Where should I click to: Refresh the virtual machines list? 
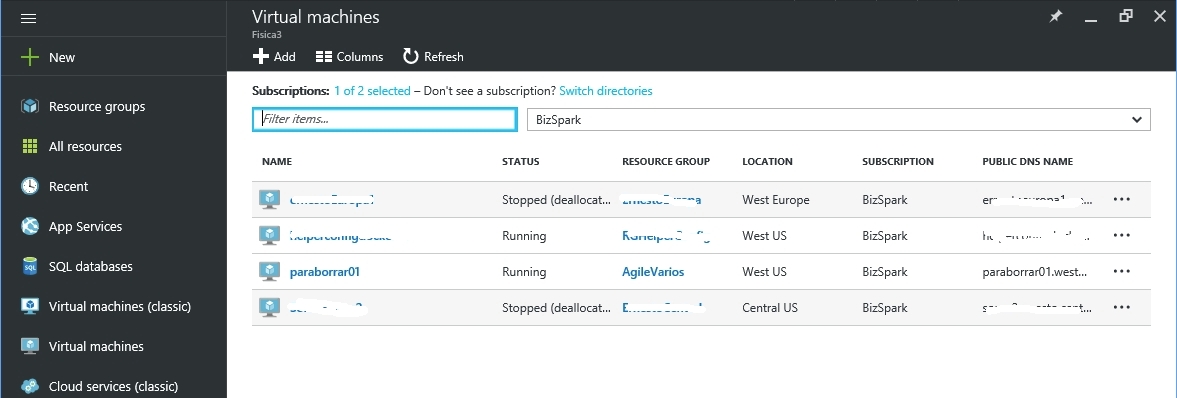click(x=433, y=56)
